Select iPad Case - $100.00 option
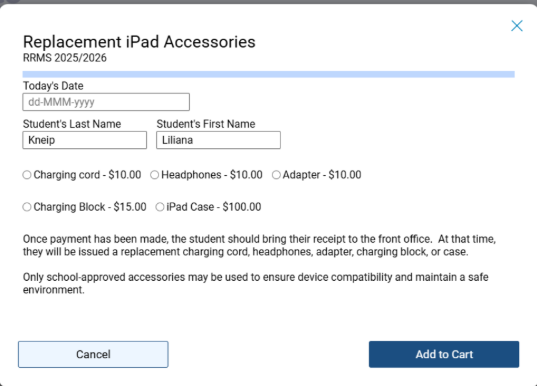537x386 pixels. coord(160,207)
